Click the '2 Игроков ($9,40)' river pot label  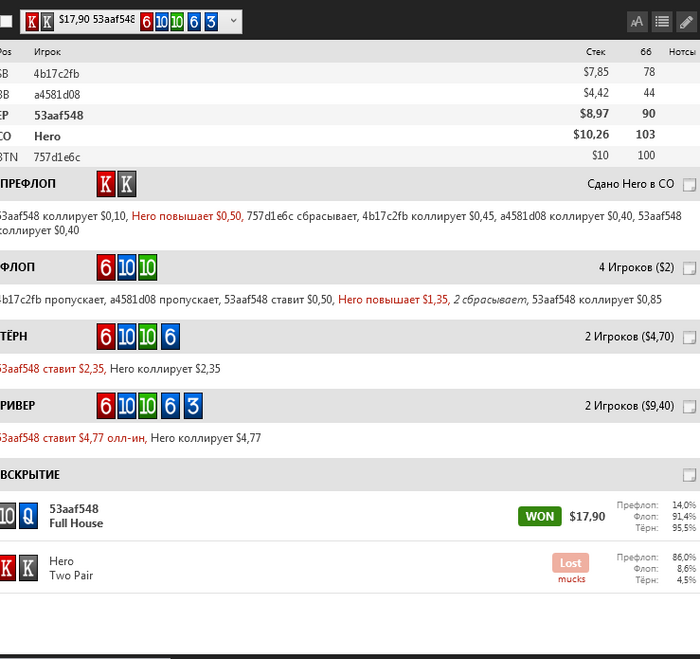coord(629,406)
